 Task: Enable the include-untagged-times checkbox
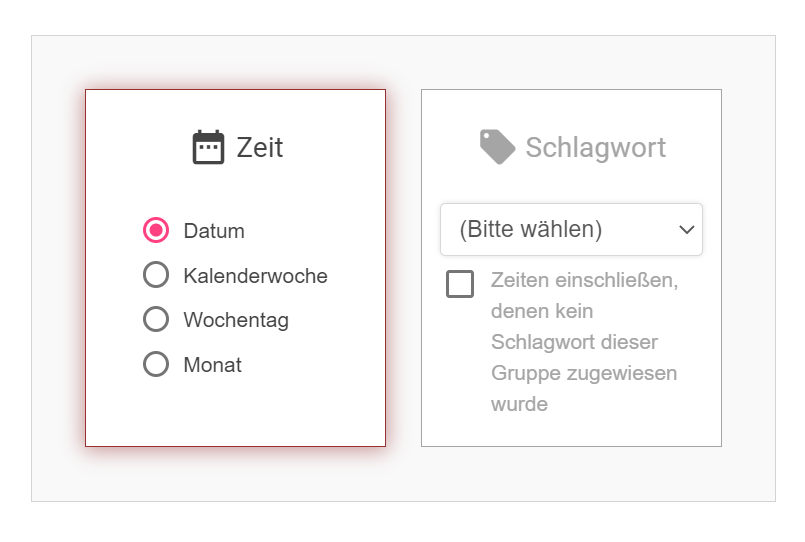coord(460,284)
